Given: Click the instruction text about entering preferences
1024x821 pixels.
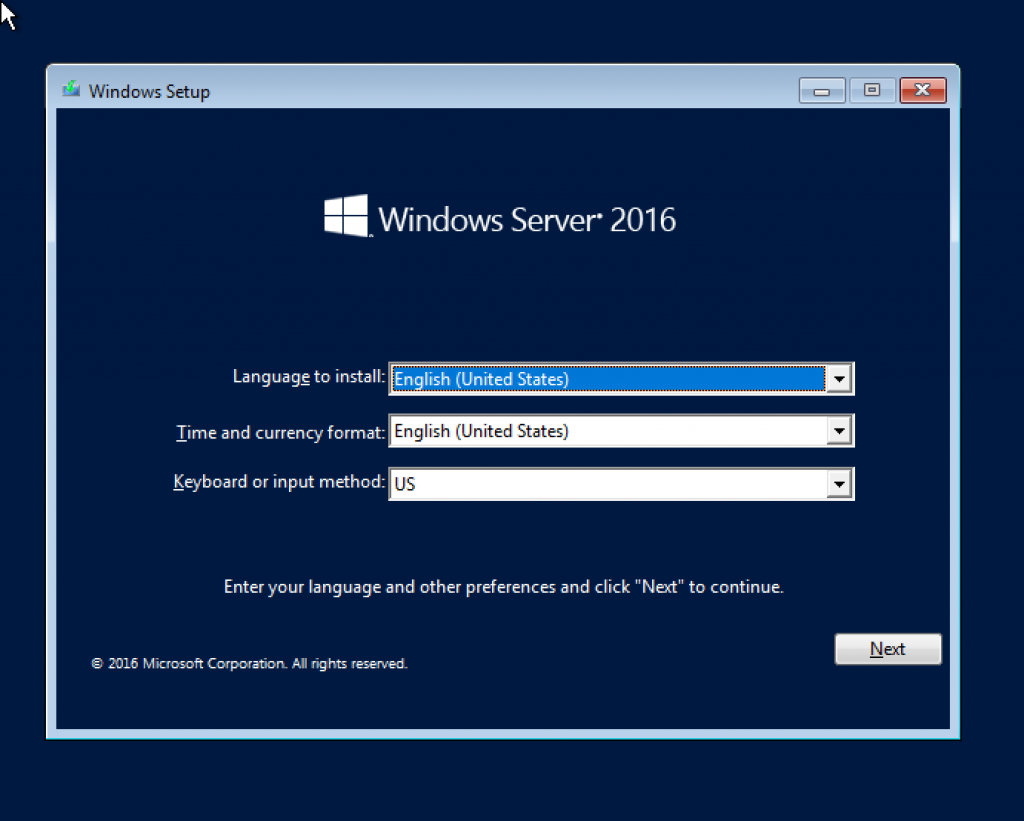Looking at the screenshot, I should tap(503, 587).
